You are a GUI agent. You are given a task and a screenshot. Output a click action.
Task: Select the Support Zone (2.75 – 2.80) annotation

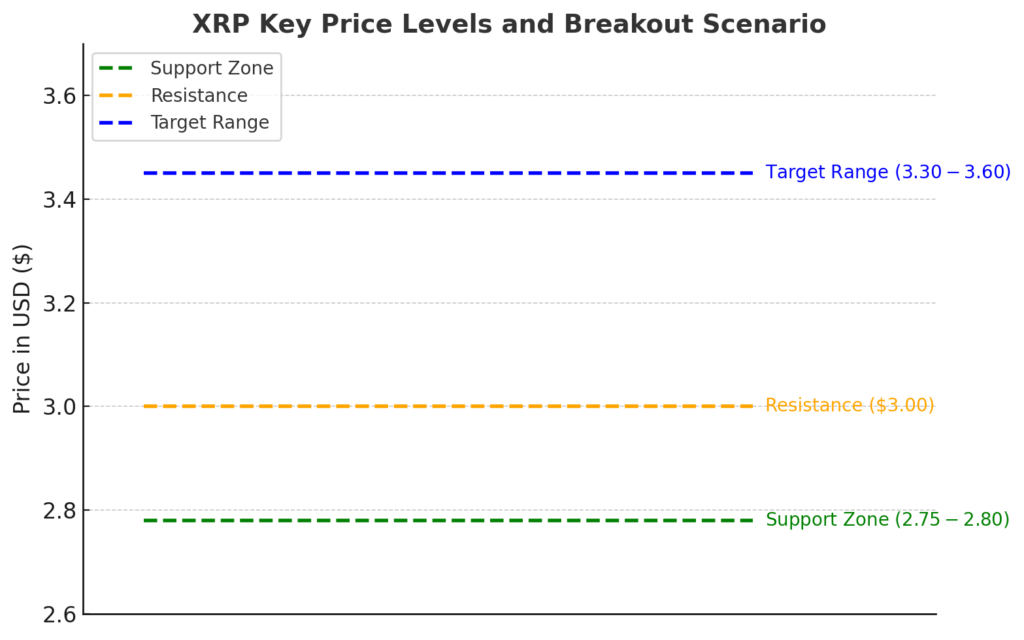[x=887, y=520]
